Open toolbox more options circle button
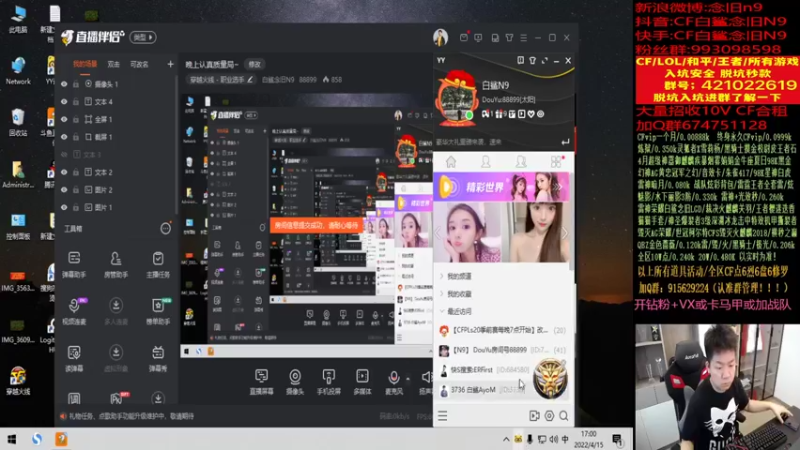This screenshot has height=450, width=800. pos(165,229)
